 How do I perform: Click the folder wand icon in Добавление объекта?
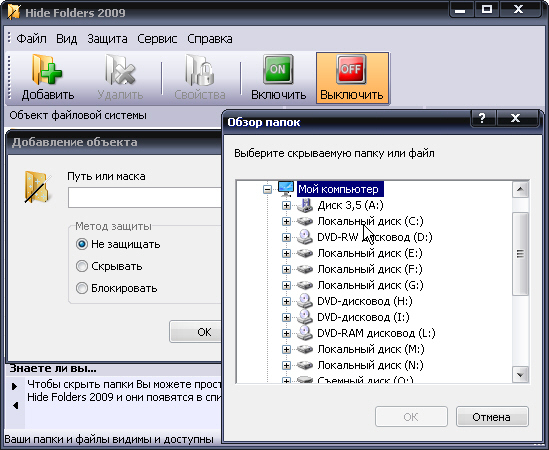[x=37, y=187]
